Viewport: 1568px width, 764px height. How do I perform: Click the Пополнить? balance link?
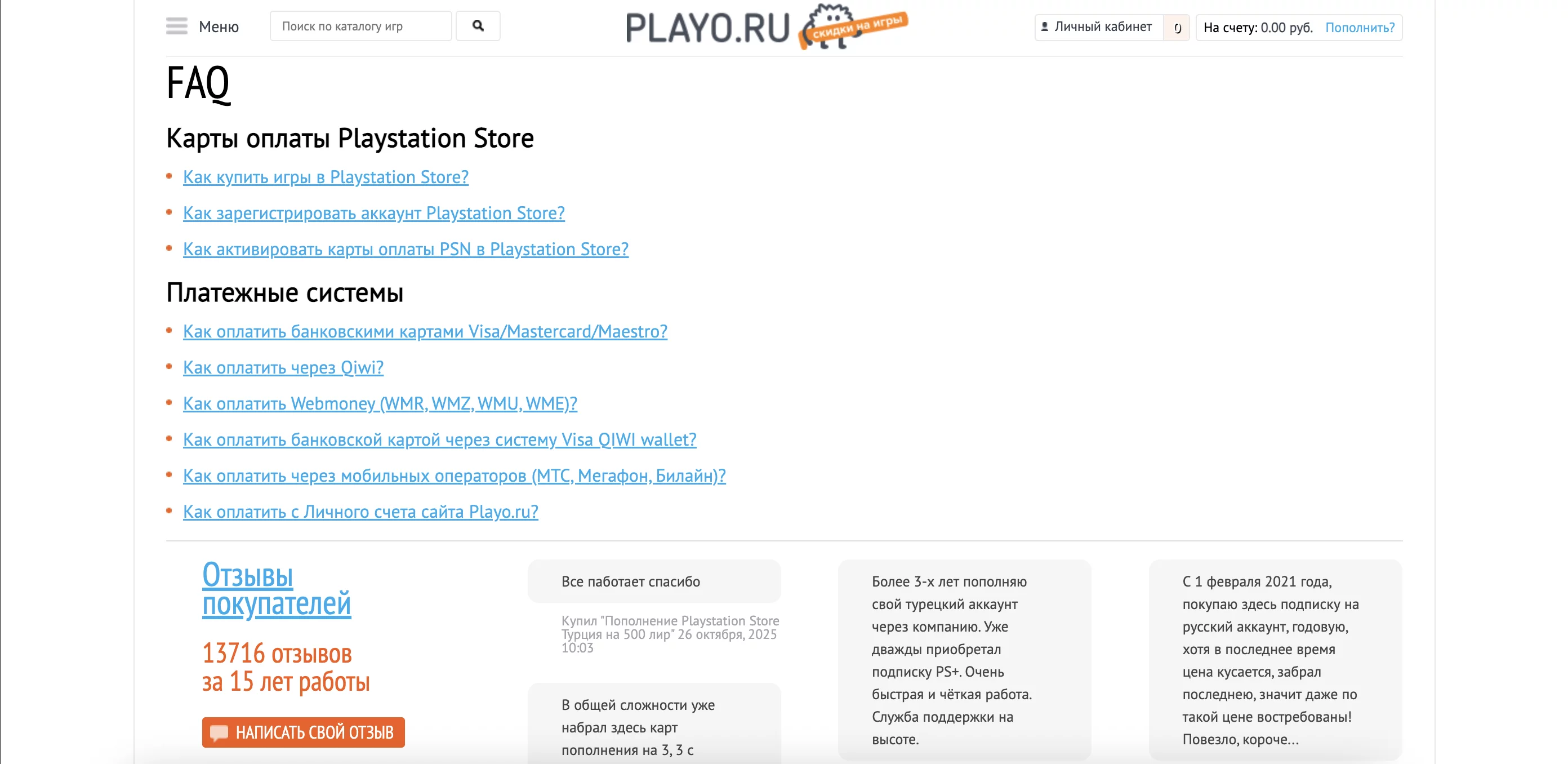tap(1359, 28)
